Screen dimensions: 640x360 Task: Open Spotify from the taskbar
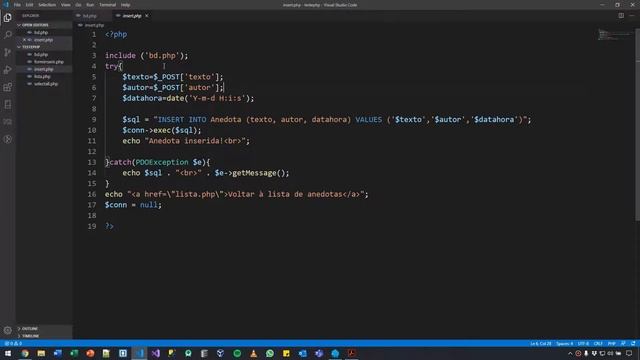(x=237, y=353)
